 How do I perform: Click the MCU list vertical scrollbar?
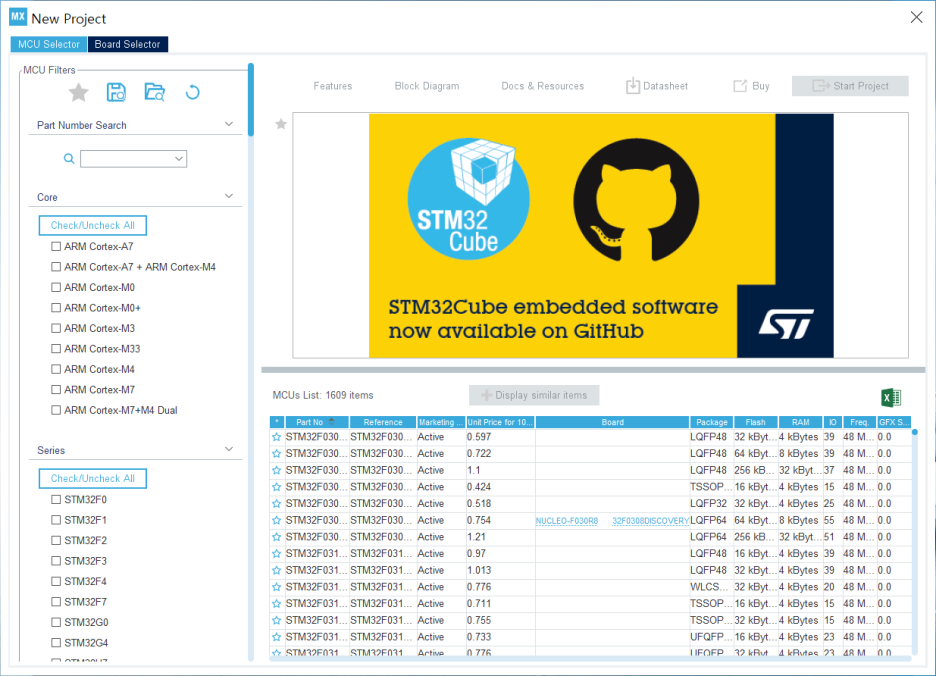point(915,540)
